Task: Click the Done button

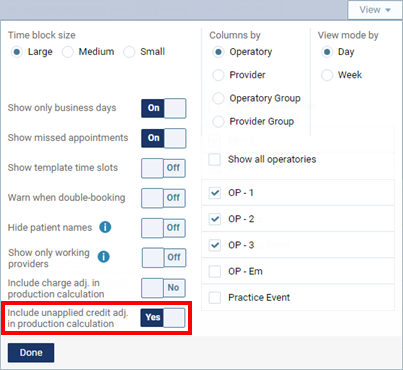Action: pos(31,353)
